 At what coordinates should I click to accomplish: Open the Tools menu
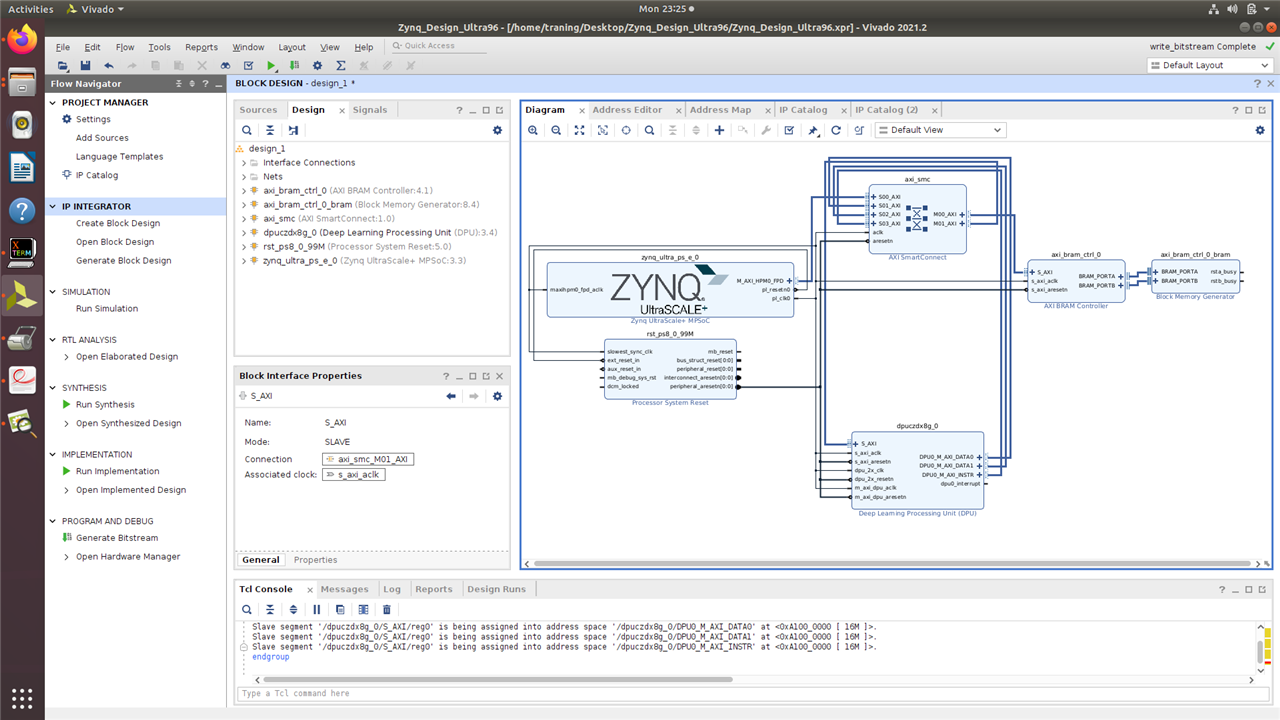tap(160, 47)
